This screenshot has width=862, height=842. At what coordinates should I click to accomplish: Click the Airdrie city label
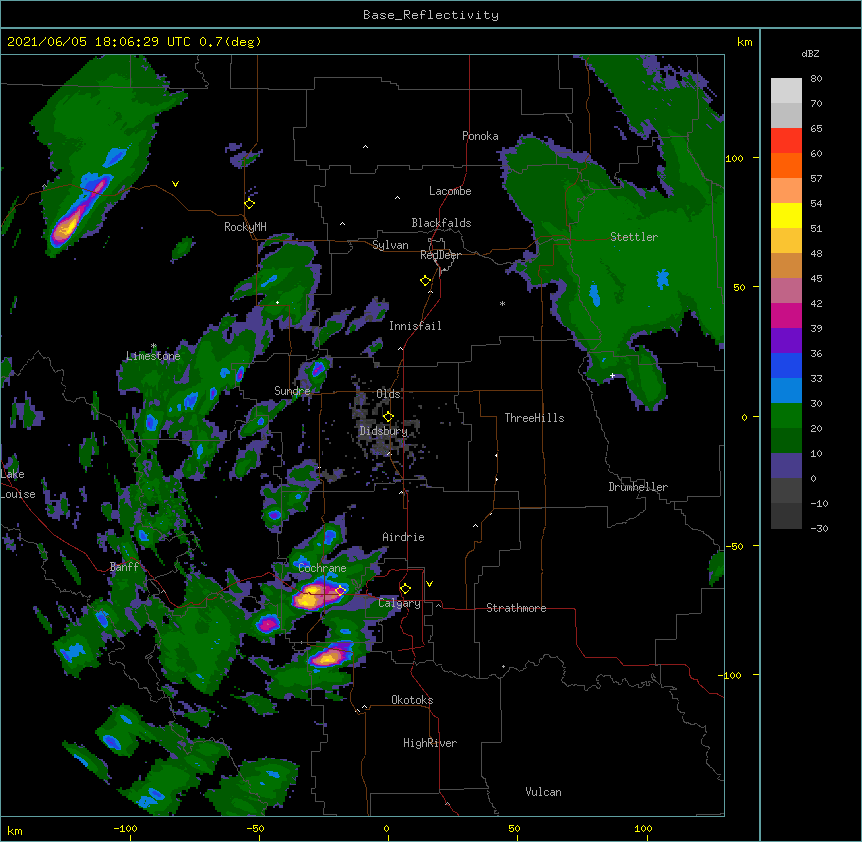tap(404, 537)
